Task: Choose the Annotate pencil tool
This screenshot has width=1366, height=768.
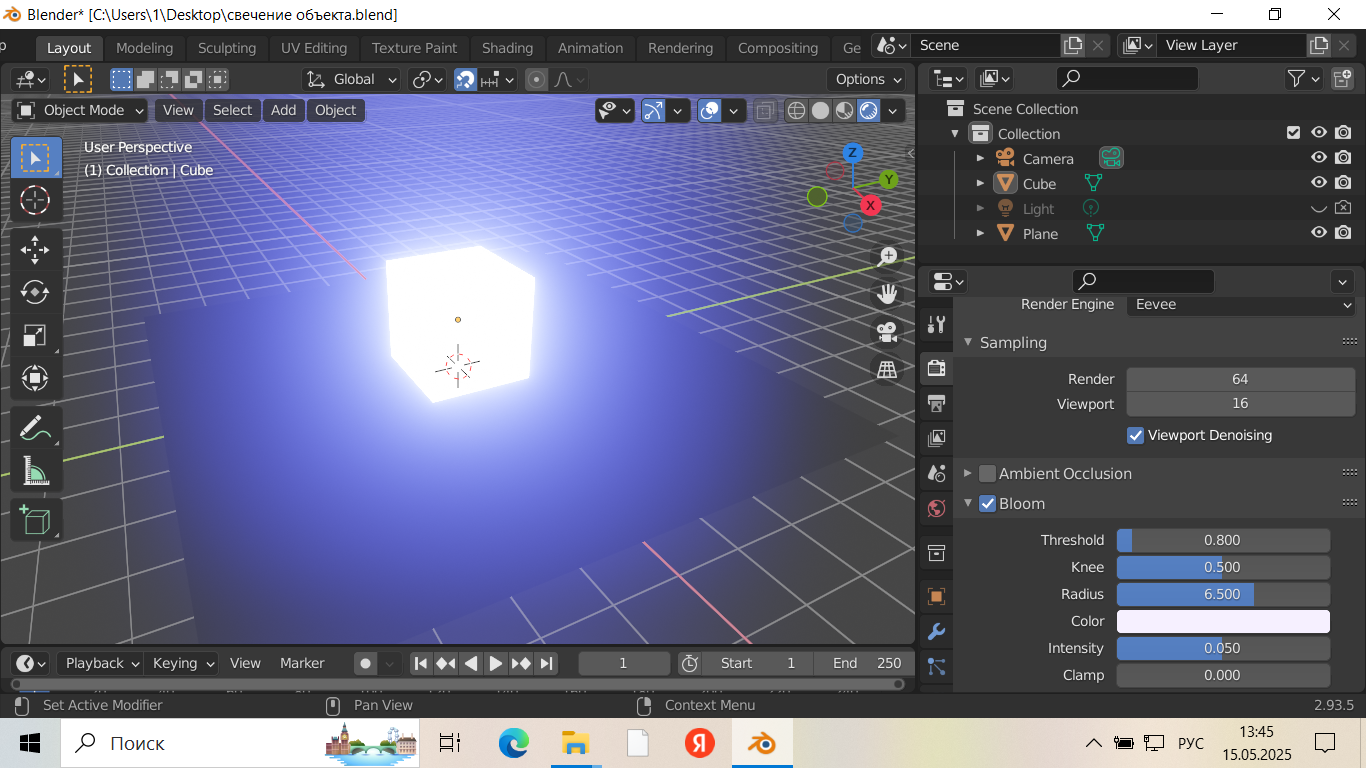Action: 35,428
